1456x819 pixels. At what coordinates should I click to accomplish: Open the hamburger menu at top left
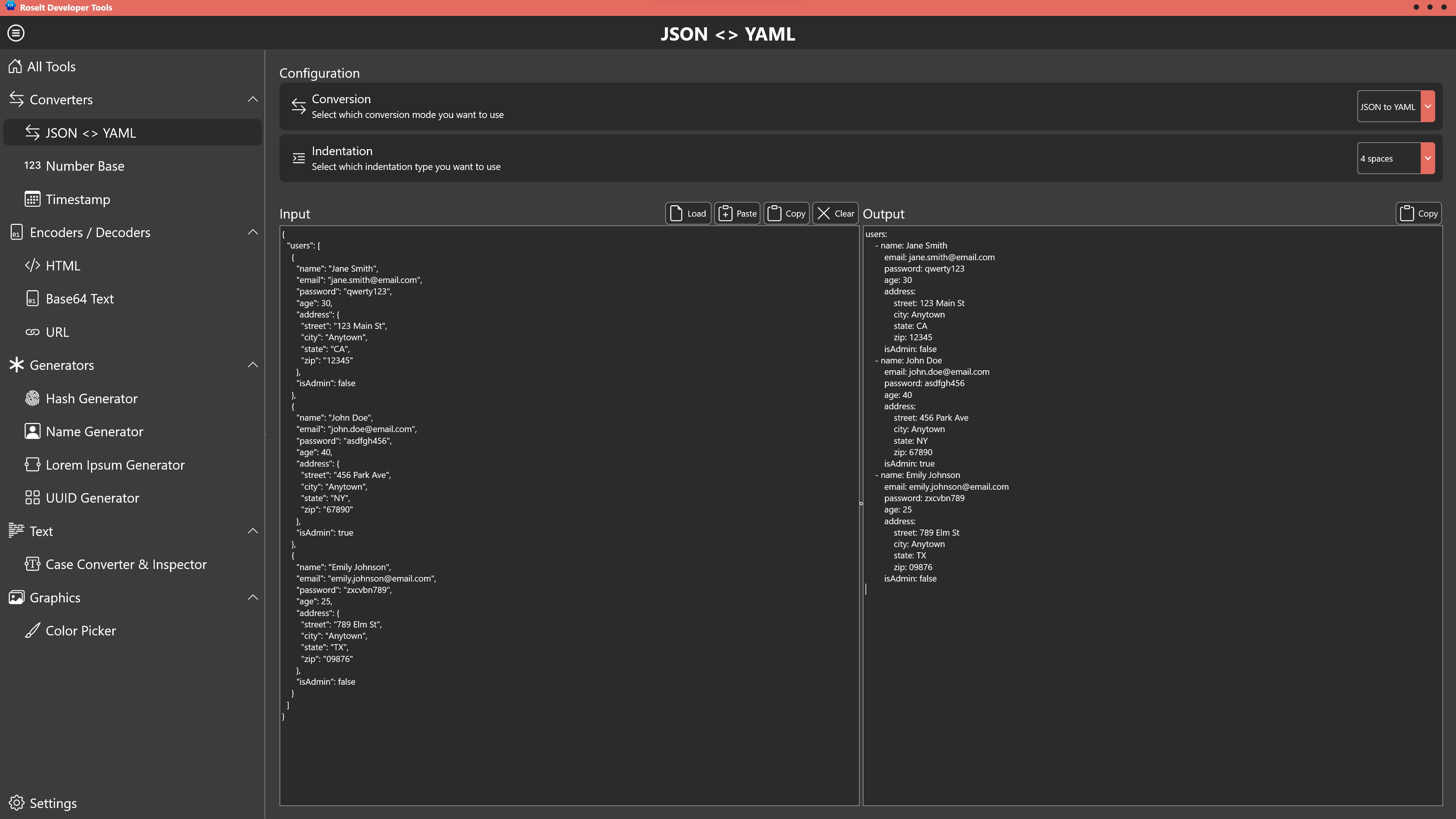[15, 33]
